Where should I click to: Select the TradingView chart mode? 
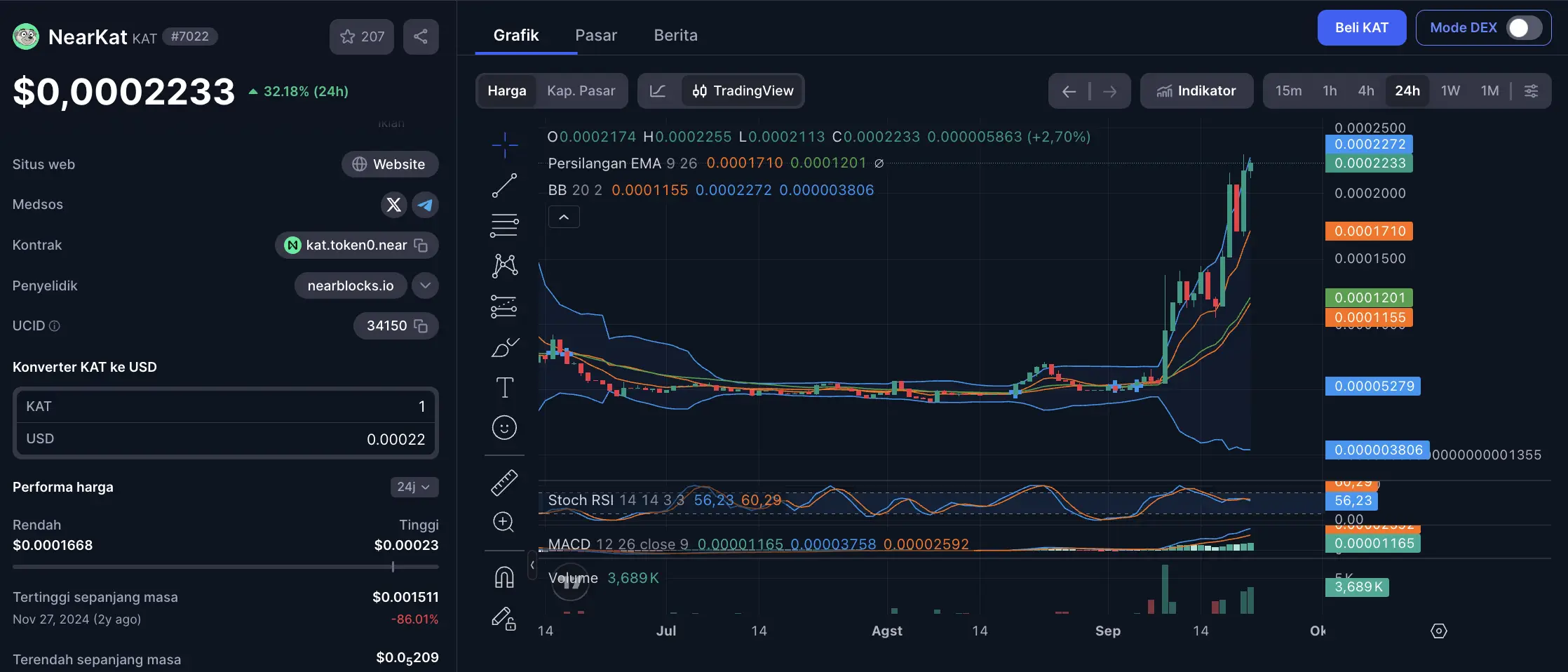coord(743,91)
